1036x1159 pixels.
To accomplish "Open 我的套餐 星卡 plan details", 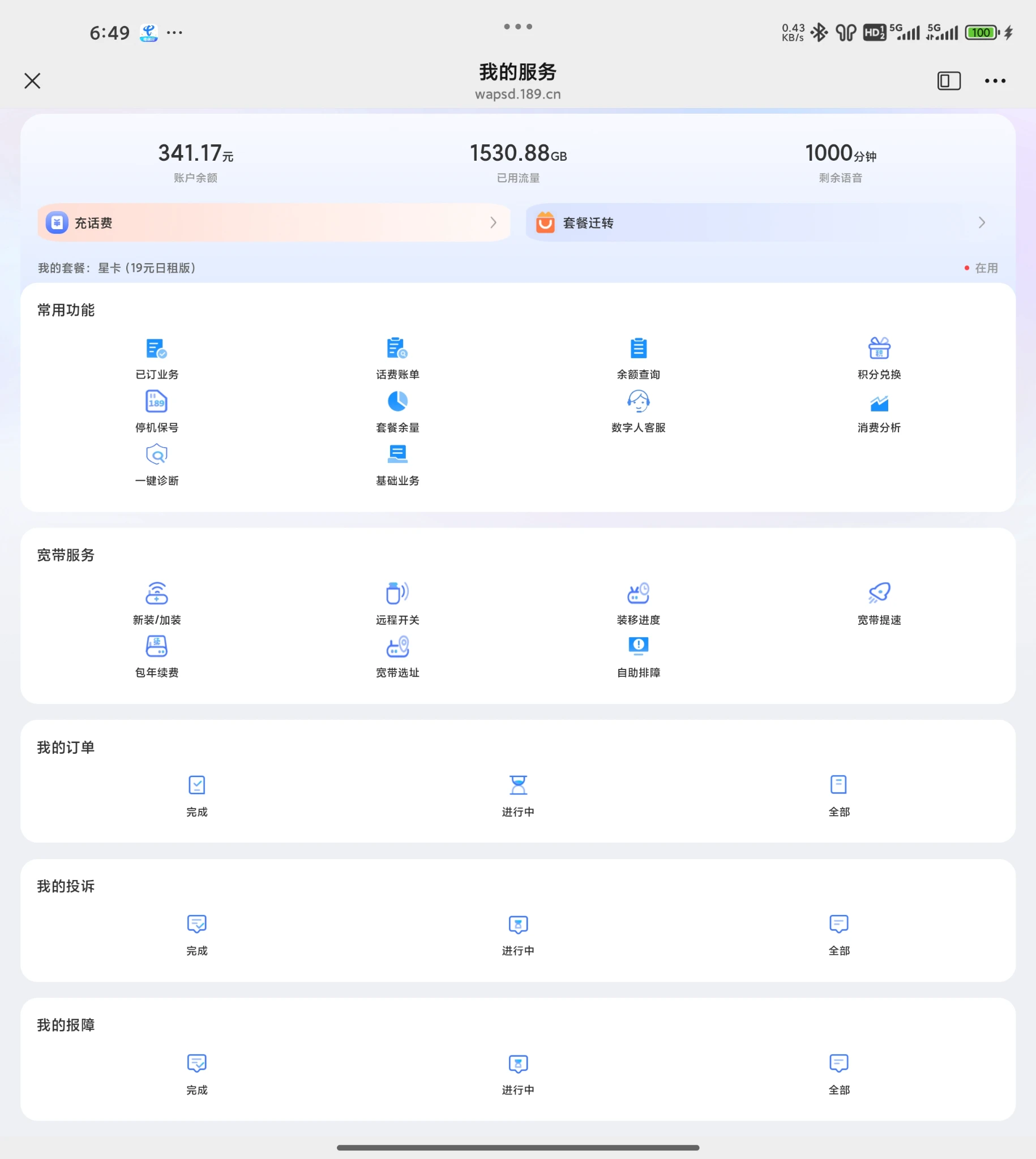I will coord(117,268).
